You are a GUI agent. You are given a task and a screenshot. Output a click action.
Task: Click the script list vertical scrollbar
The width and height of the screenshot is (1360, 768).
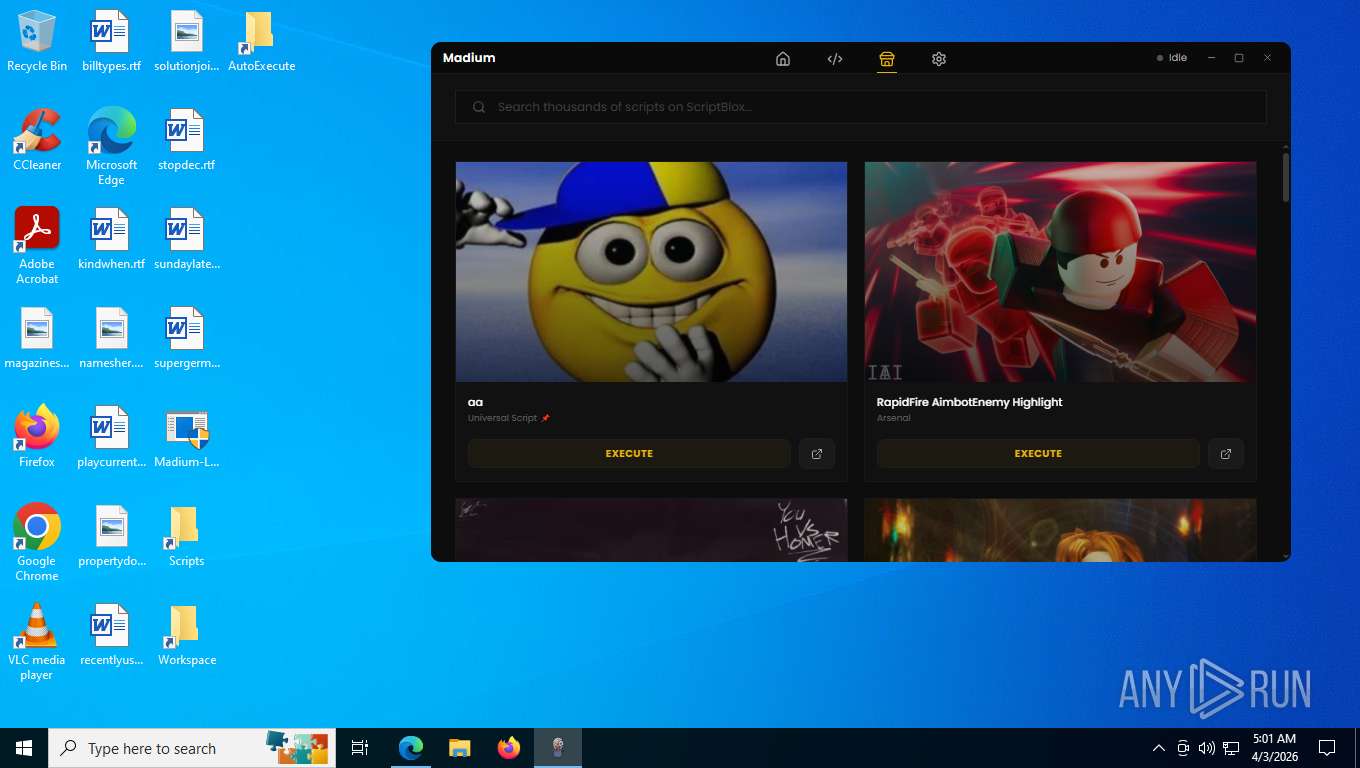[x=1286, y=177]
